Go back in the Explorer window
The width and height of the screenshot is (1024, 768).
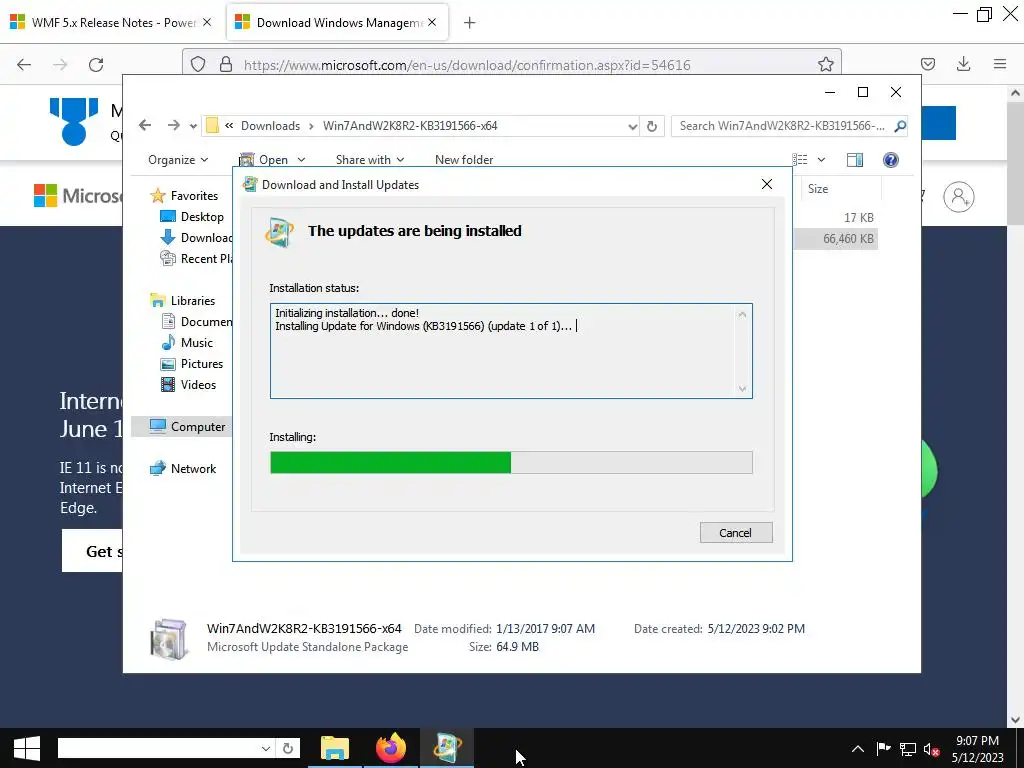(145, 125)
